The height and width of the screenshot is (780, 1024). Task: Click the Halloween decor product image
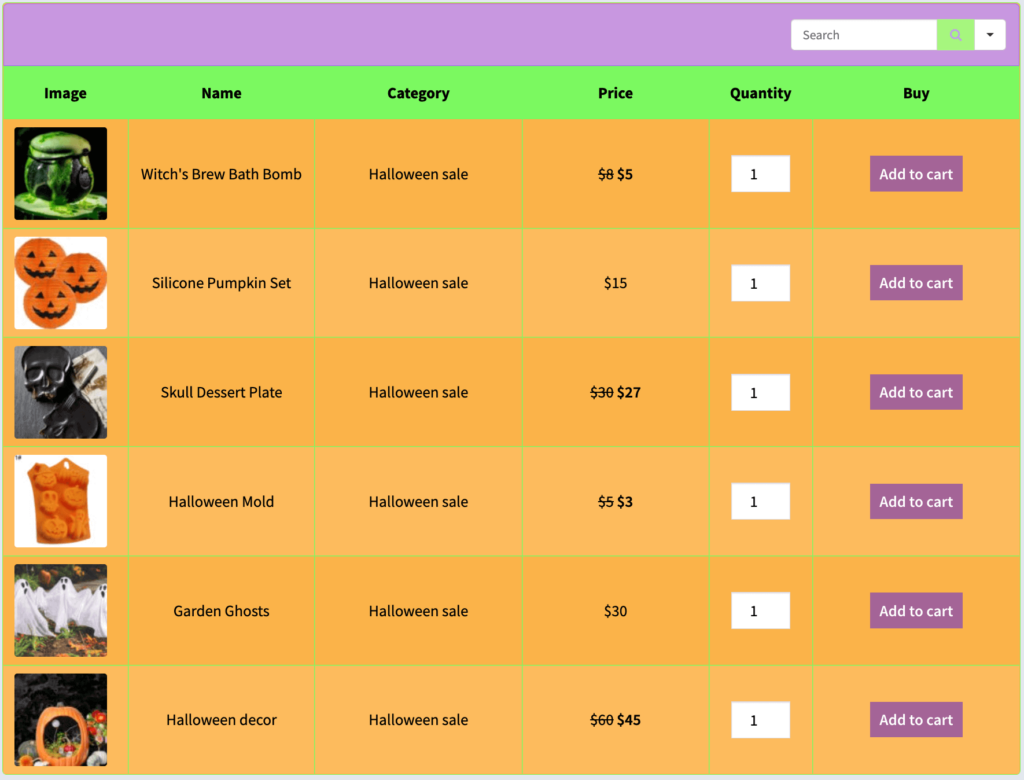[x=60, y=719]
